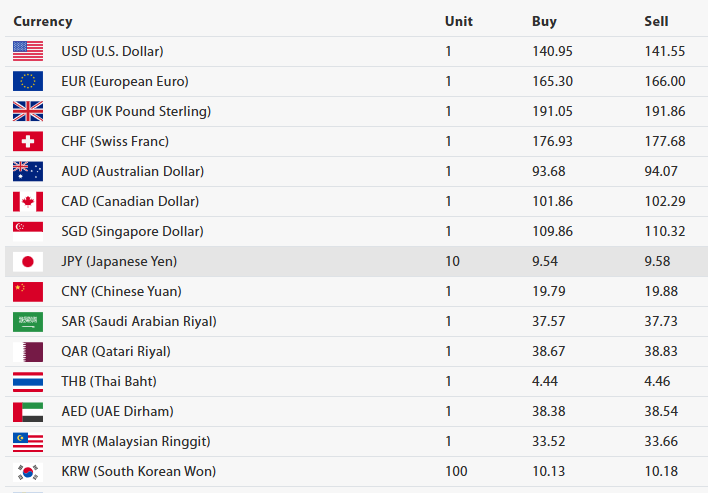The width and height of the screenshot is (708, 493).
Task: Select the JPY (Japanese Yen) row label
Action: [x=119, y=261]
